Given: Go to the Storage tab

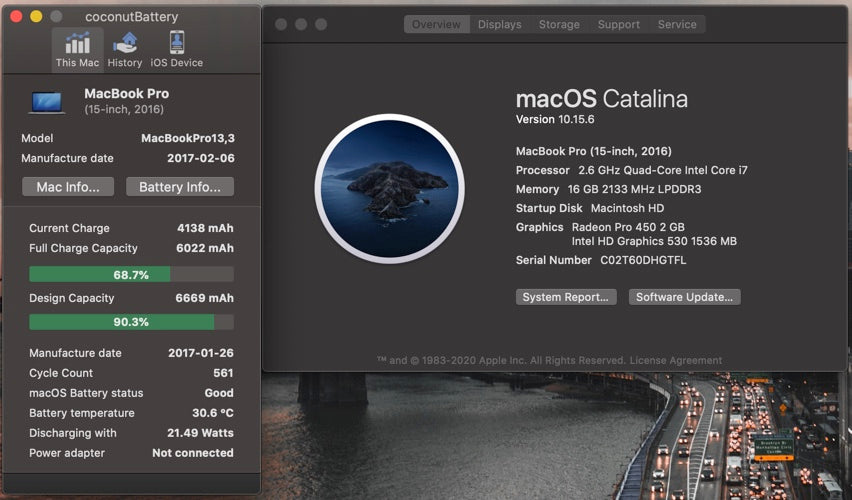Looking at the screenshot, I should (x=559, y=24).
